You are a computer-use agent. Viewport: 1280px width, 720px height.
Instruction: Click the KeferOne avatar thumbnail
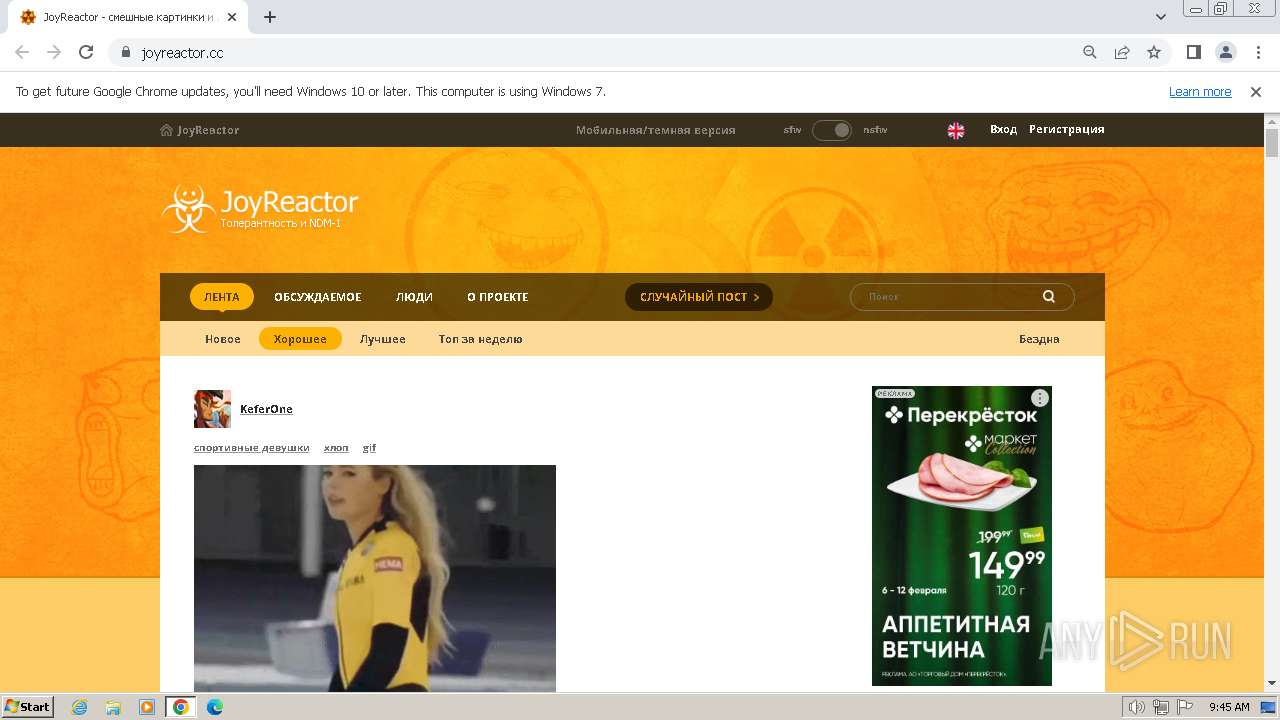(x=212, y=409)
